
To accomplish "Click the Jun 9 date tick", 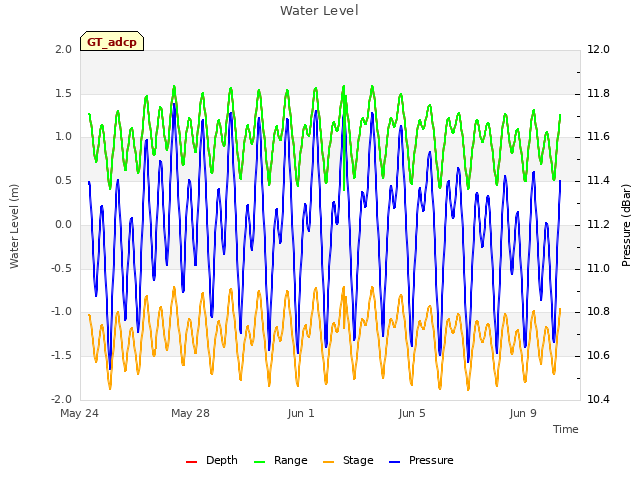I will [523, 413].
